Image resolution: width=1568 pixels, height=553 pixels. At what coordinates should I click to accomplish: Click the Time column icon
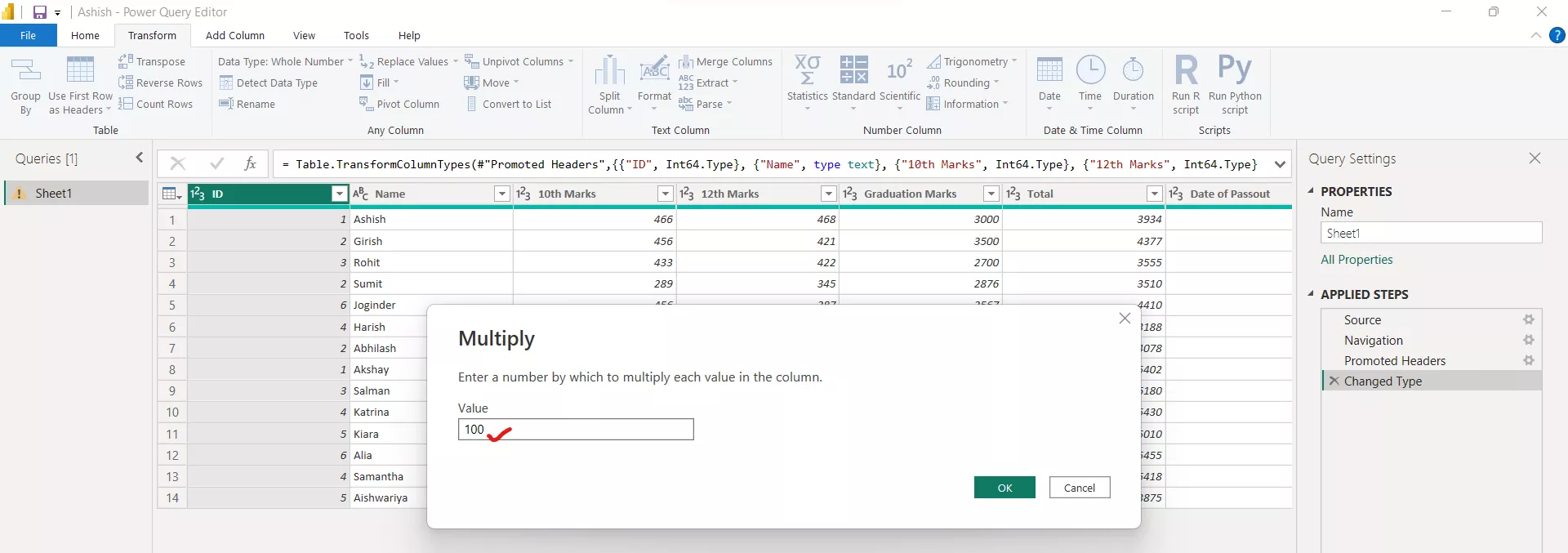pyautogui.click(x=1090, y=70)
